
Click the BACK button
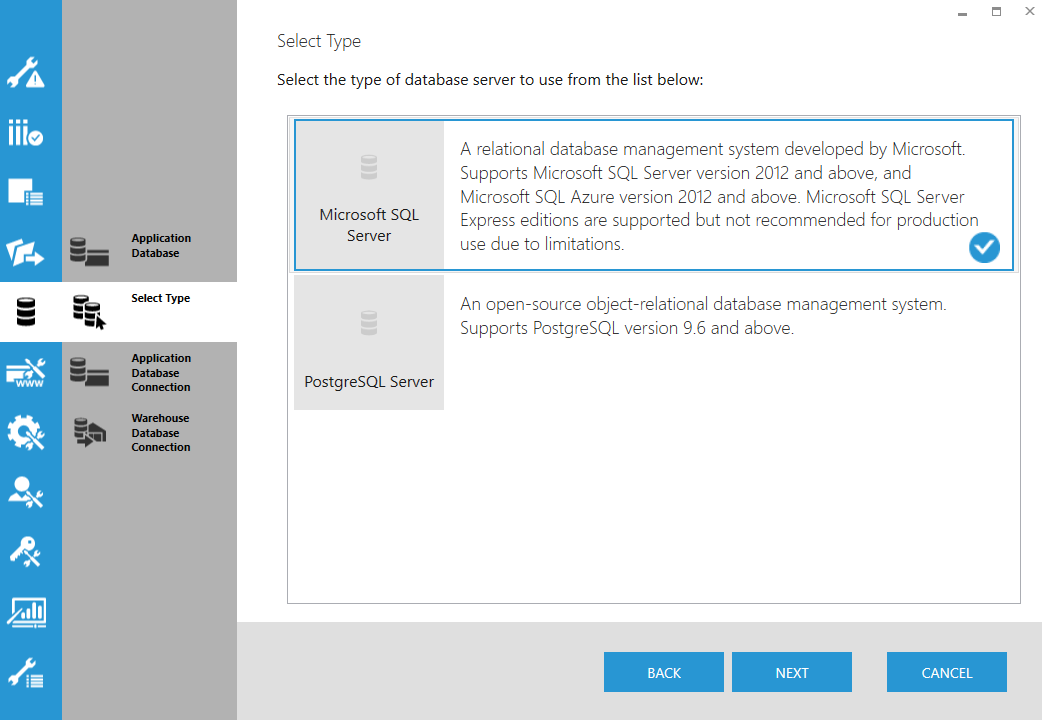coord(664,672)
